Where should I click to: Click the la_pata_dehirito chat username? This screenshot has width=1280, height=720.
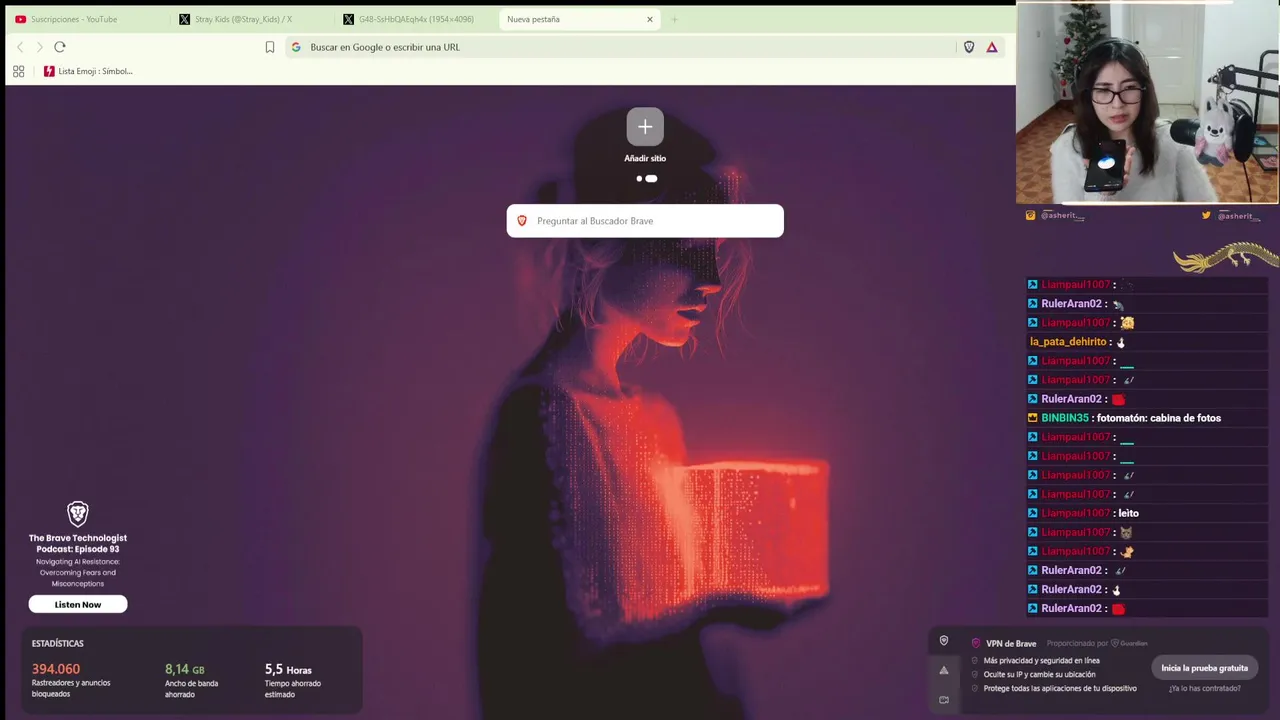click(1068, 342)
